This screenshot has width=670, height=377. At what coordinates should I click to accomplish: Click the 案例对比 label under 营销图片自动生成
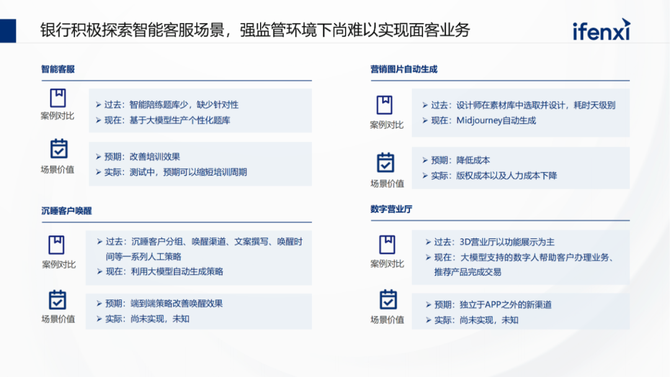point(387,125)
